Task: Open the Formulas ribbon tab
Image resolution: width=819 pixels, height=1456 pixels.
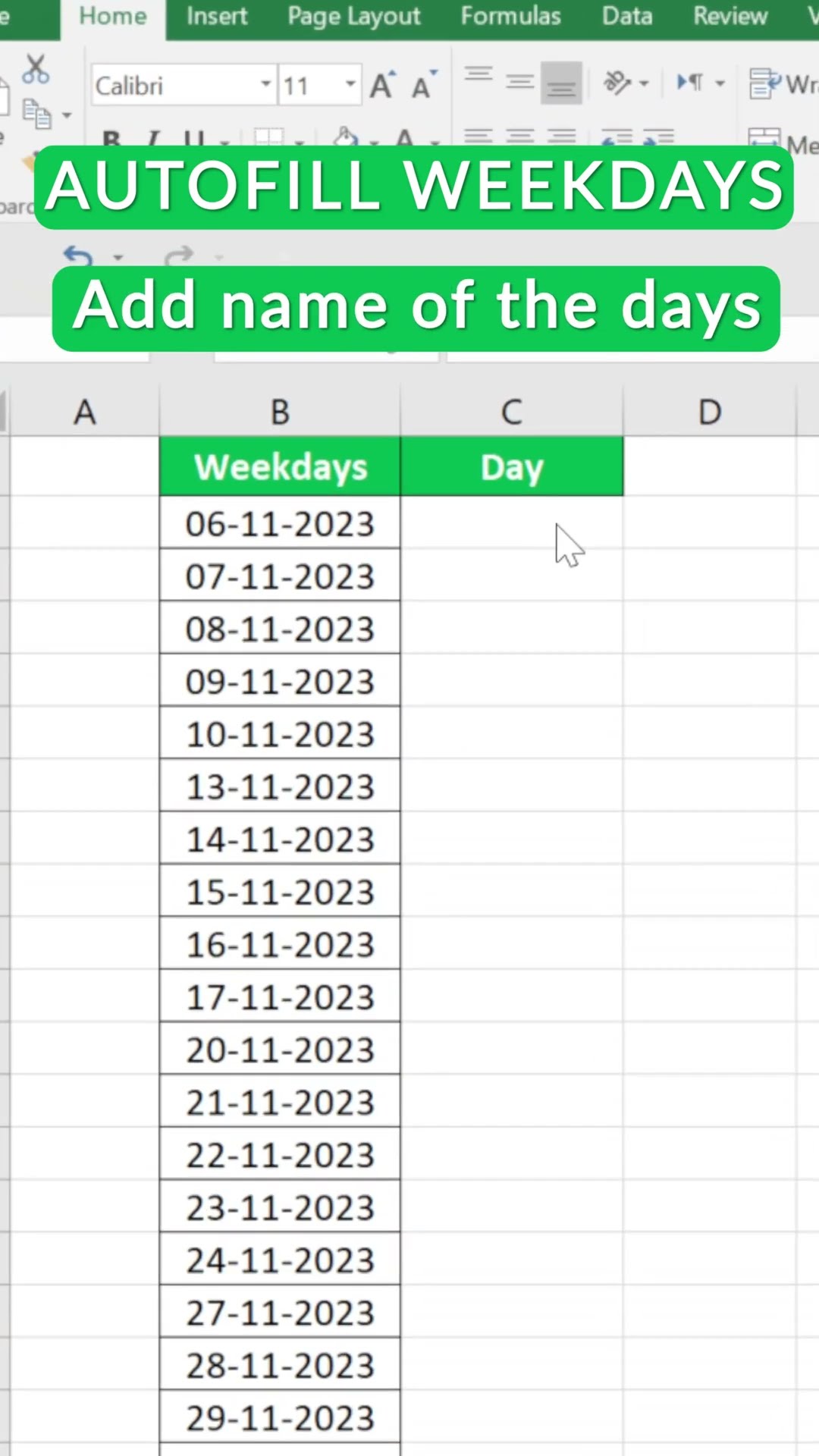Action: tap(510, 16)
